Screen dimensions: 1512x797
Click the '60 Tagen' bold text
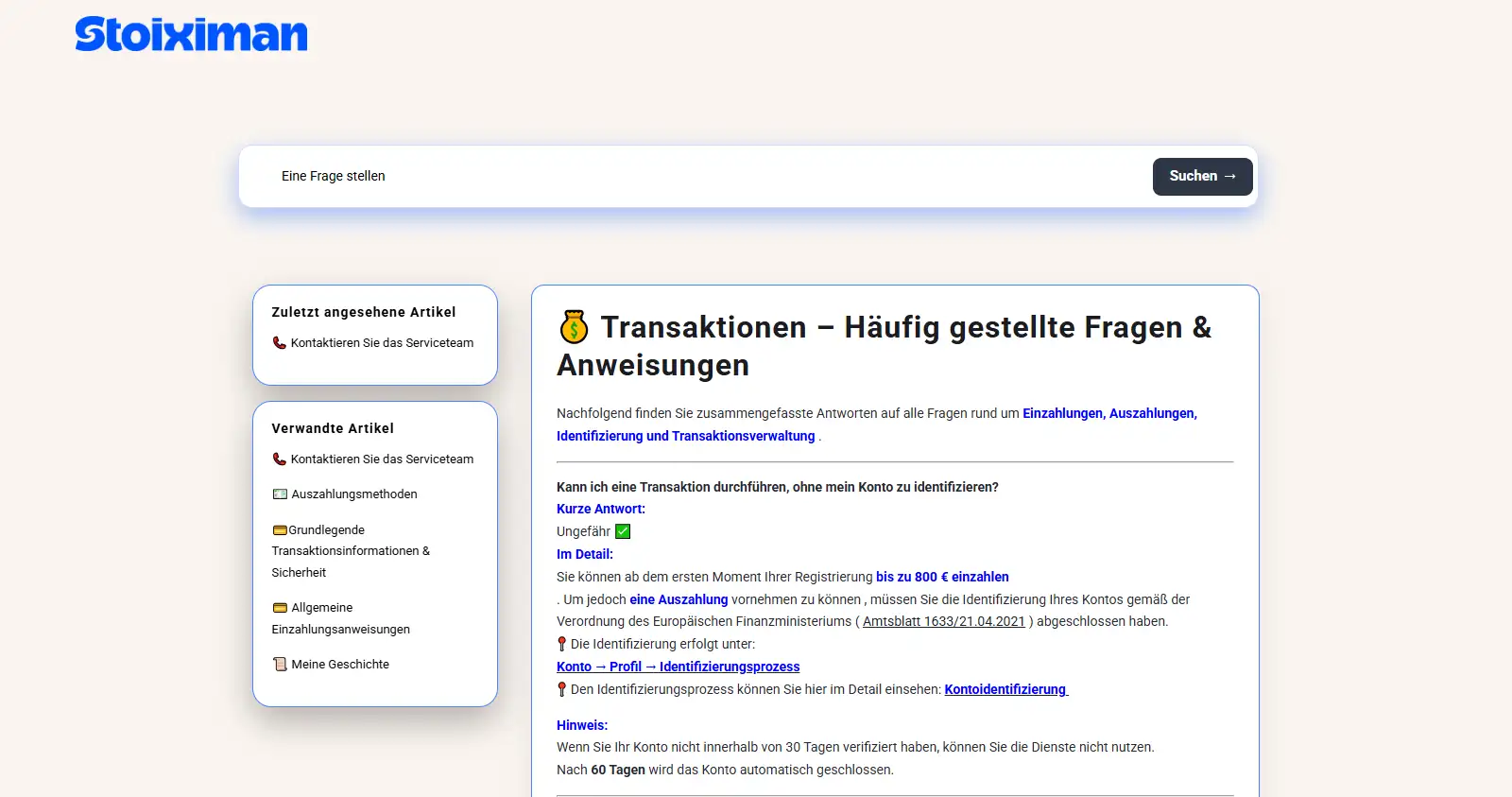tap(618, 770)
